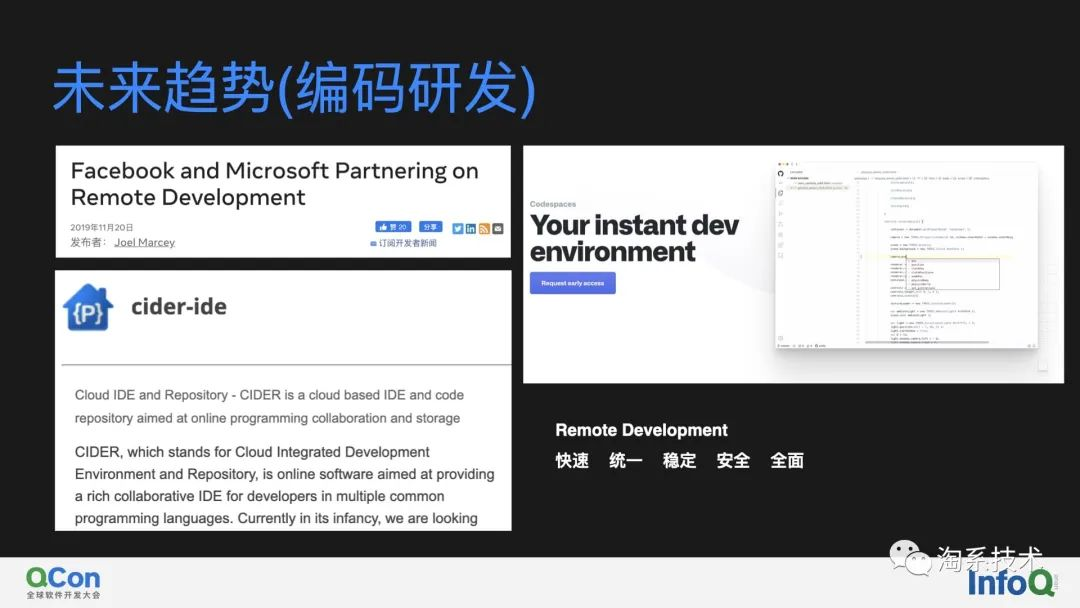Click the 'Remote Development' caption
The width and height of the screenshot is (1080, 608).
(641, 430)
